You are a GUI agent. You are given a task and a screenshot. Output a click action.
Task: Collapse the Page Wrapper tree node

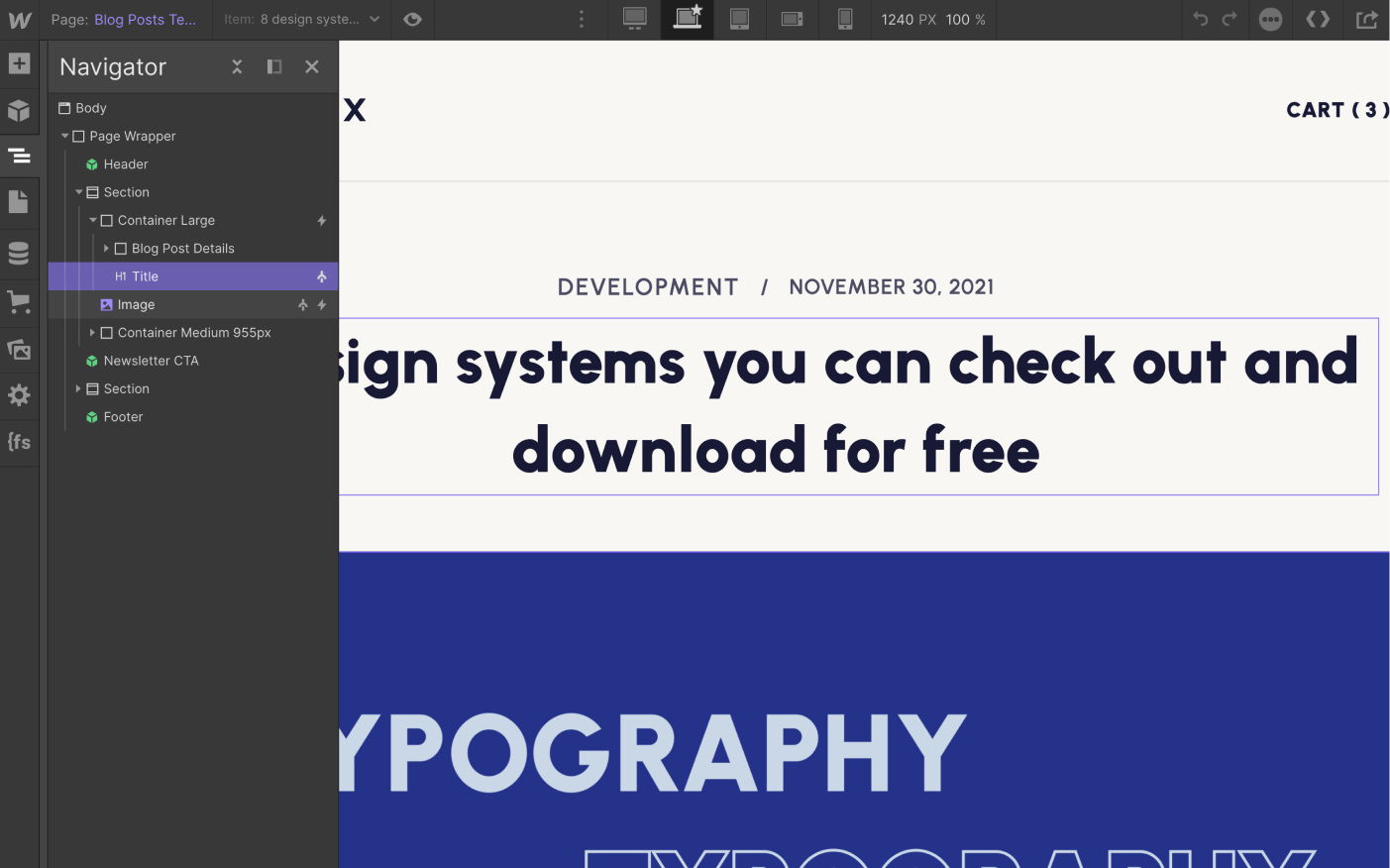tap(64, 136)
